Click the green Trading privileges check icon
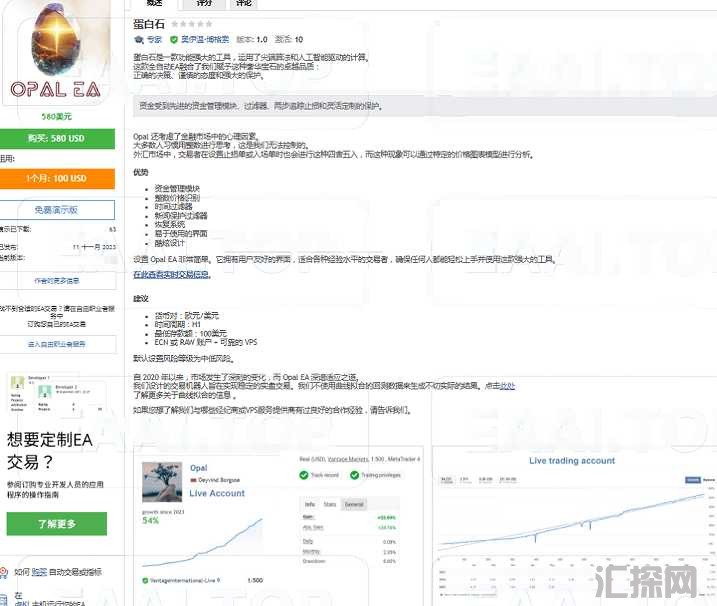Image resolution: width=717 pixels, height=606 pixels. click(x=354, y=475)
